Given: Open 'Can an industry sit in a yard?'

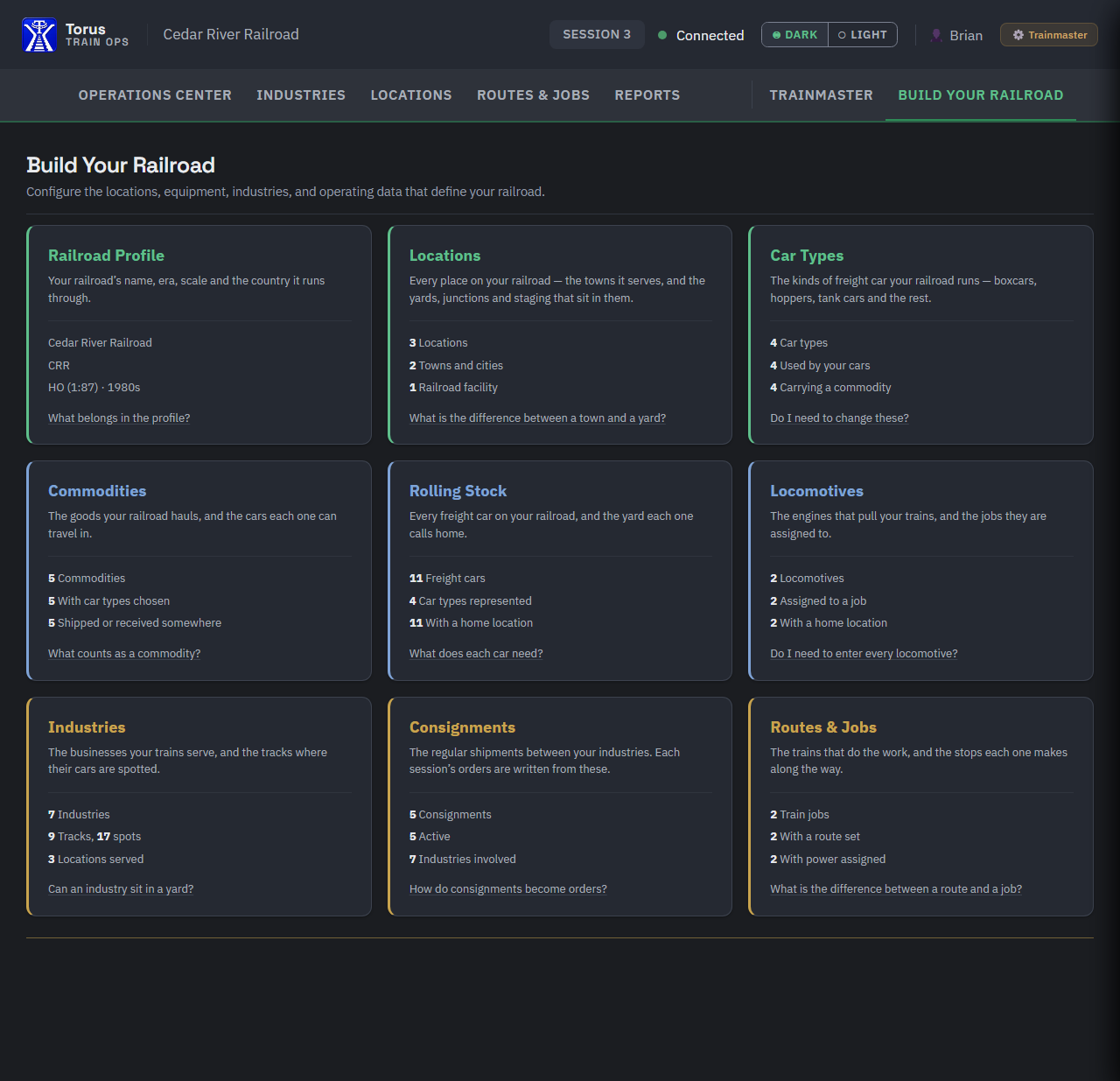Looking at the screenshot, I should tap(121, 889).
